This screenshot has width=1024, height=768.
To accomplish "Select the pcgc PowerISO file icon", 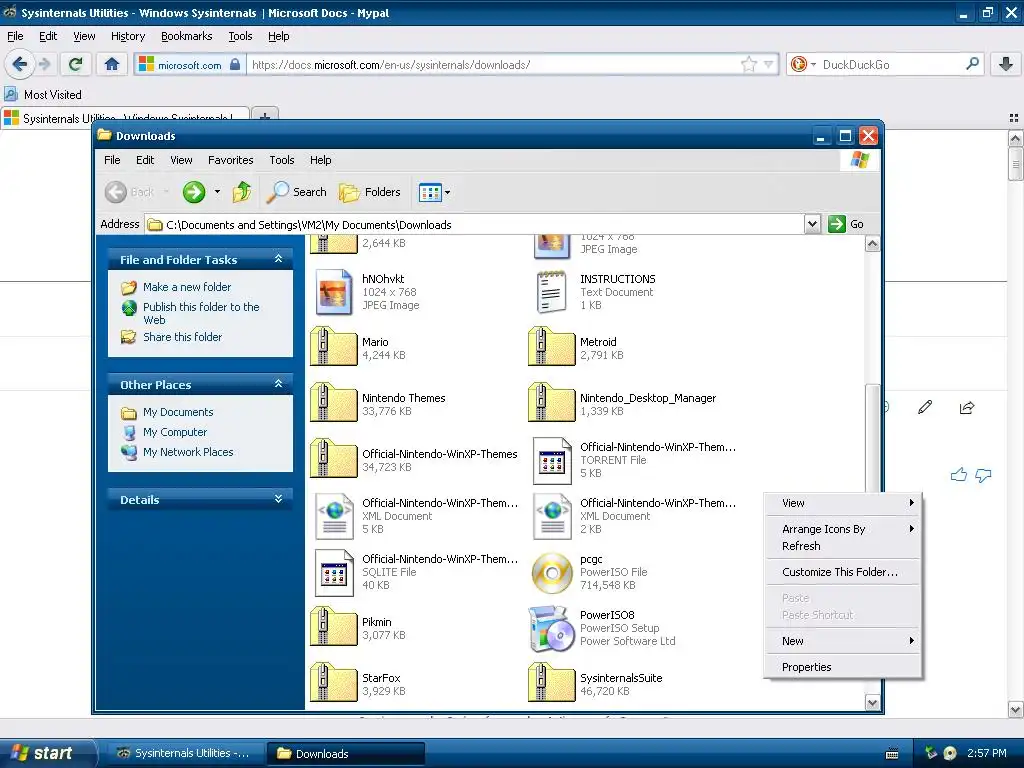I will click(x=552, y=572).
